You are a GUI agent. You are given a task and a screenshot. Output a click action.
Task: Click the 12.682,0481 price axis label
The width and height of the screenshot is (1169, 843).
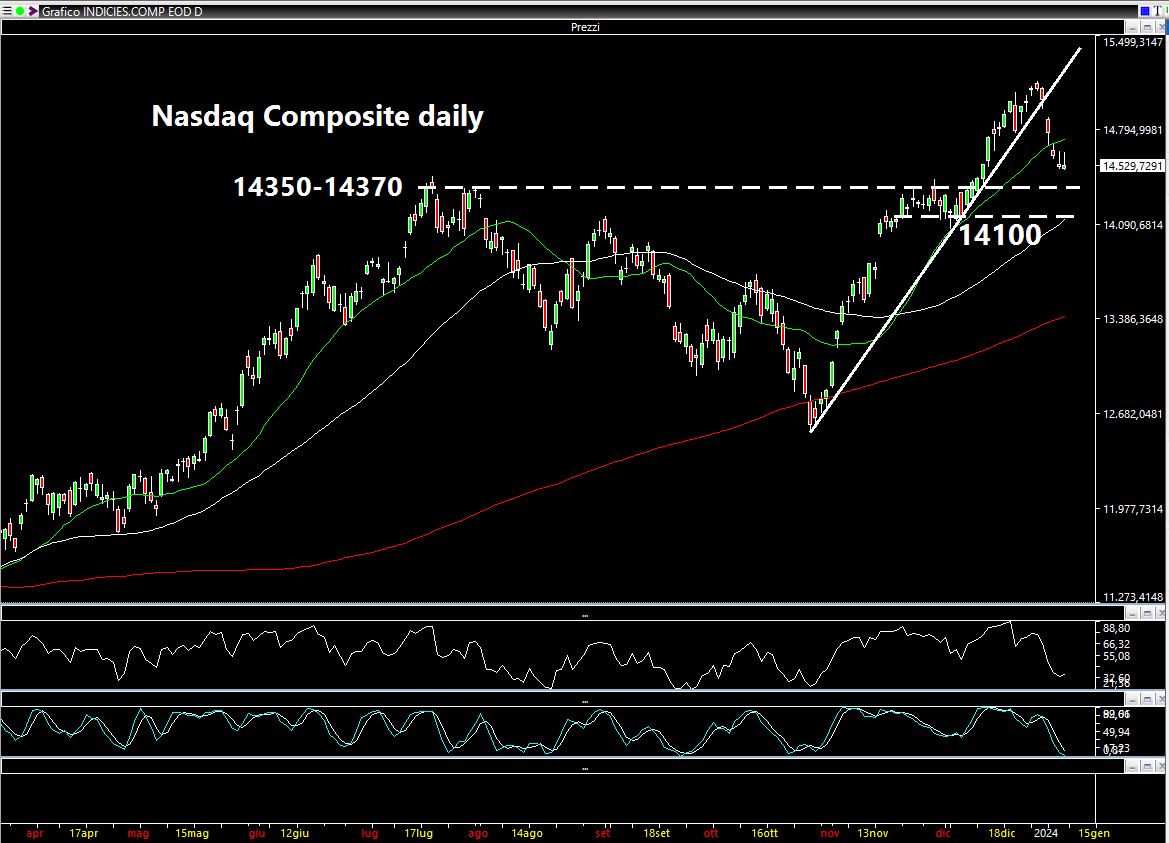[x=1132, y=414]
